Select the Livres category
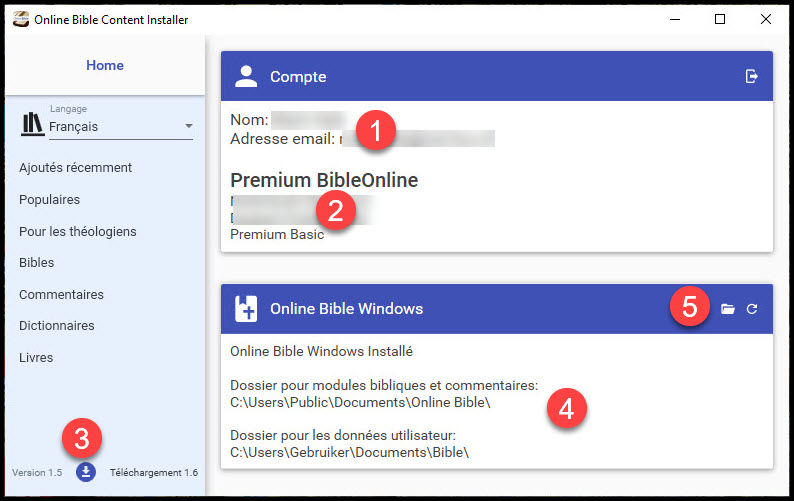Image resolution: width=794 pixels, height=501 pixels. tap(36, 358)
